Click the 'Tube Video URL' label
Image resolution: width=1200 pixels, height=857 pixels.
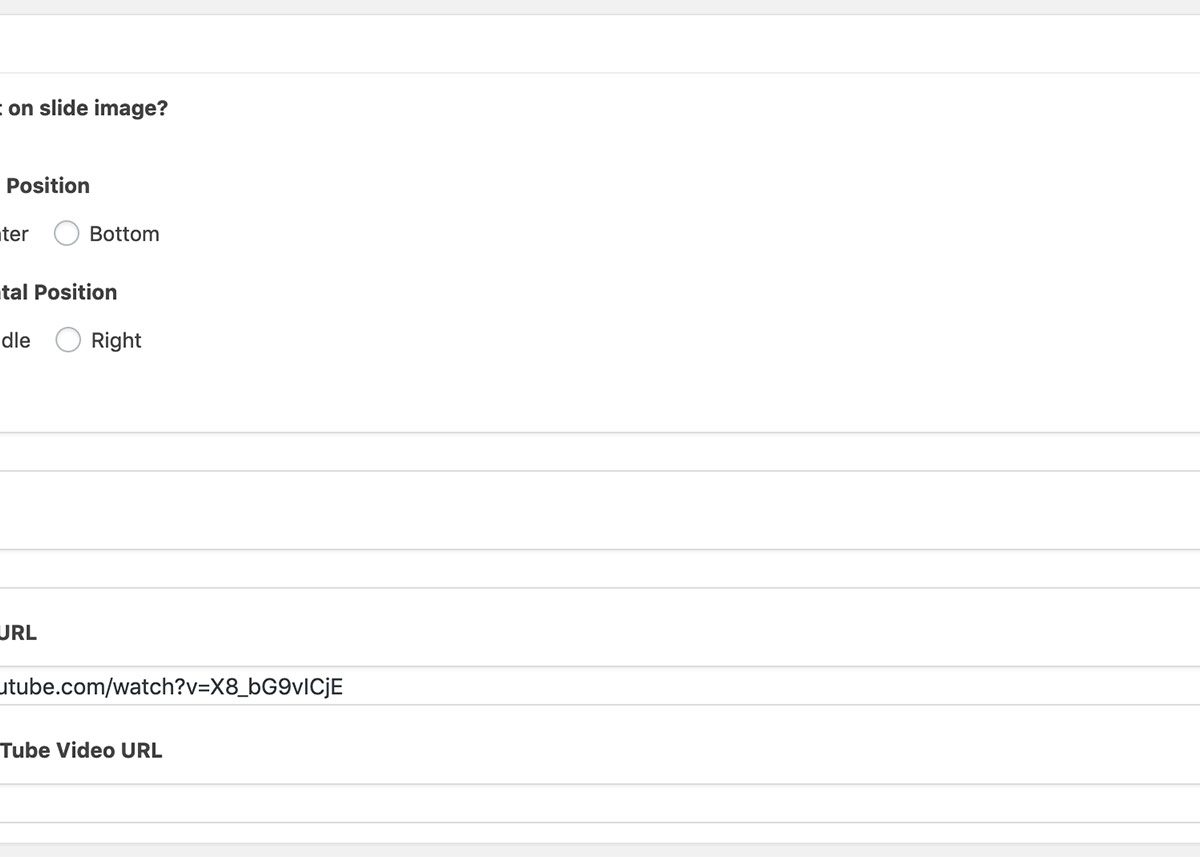(80, 750)
